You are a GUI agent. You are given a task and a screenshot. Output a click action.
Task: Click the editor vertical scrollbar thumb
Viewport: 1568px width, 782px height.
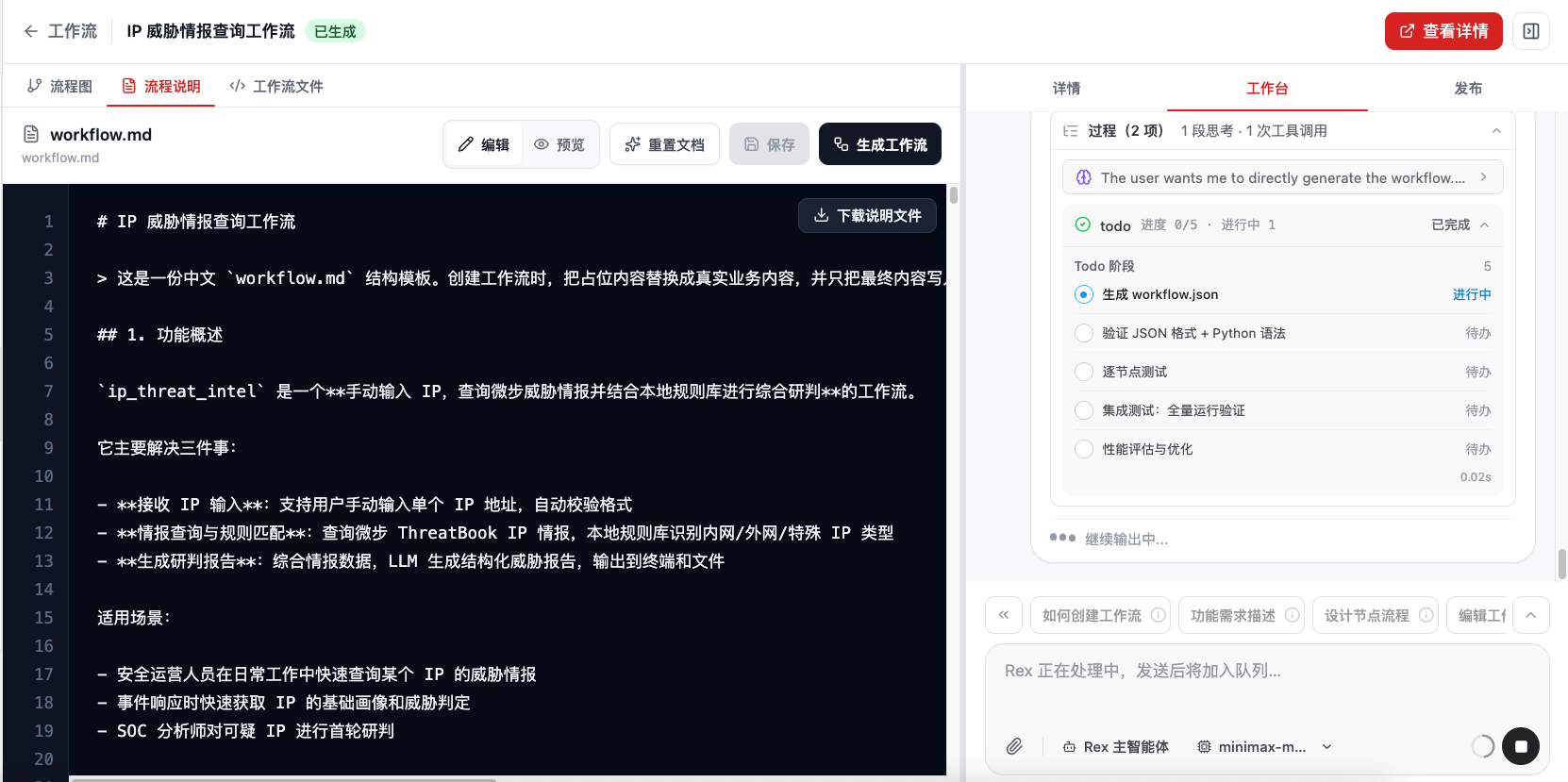click(954, 195)
